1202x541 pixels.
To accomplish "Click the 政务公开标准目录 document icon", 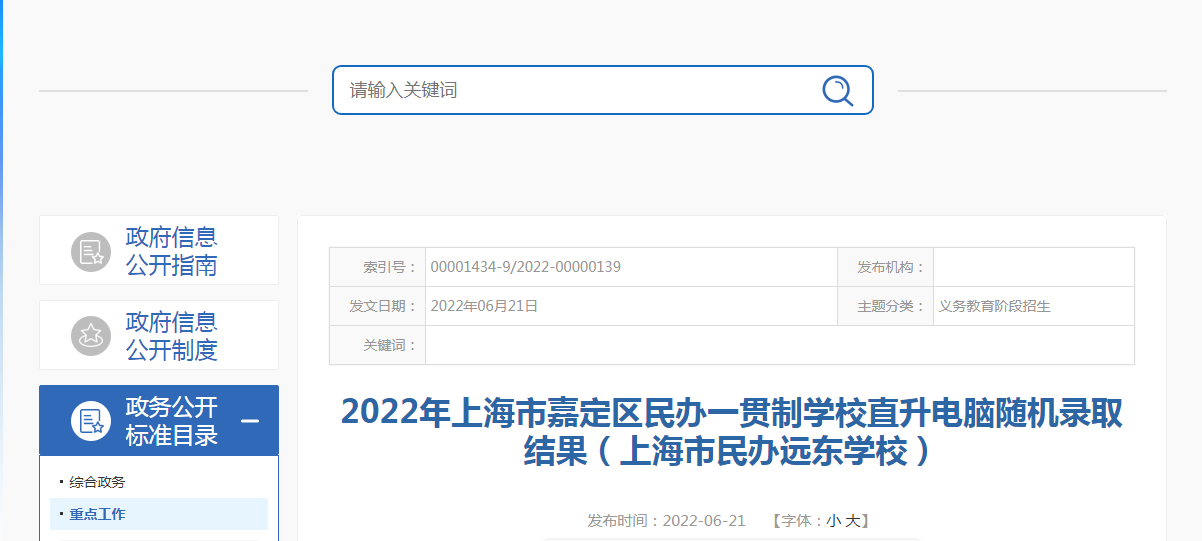I will pyautogui.click(x=91, y=421).
